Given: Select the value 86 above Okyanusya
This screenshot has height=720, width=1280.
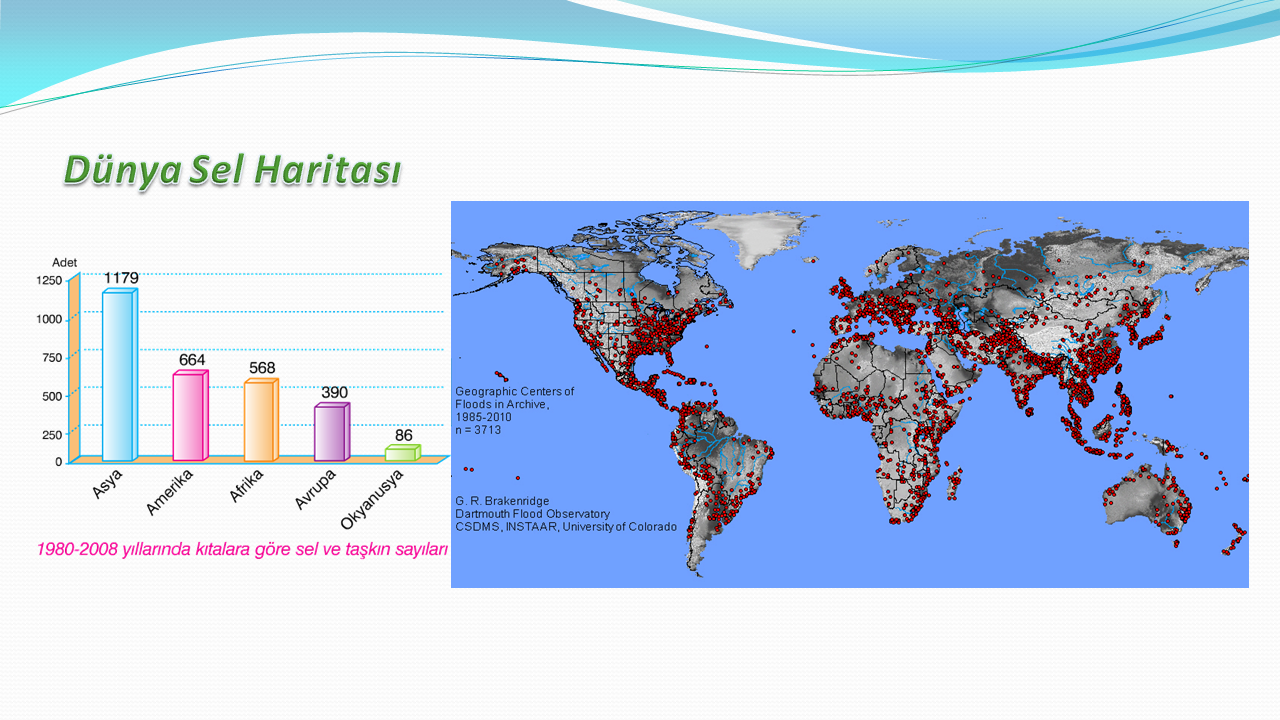Looking at the screenshot, I should point(404,435).
